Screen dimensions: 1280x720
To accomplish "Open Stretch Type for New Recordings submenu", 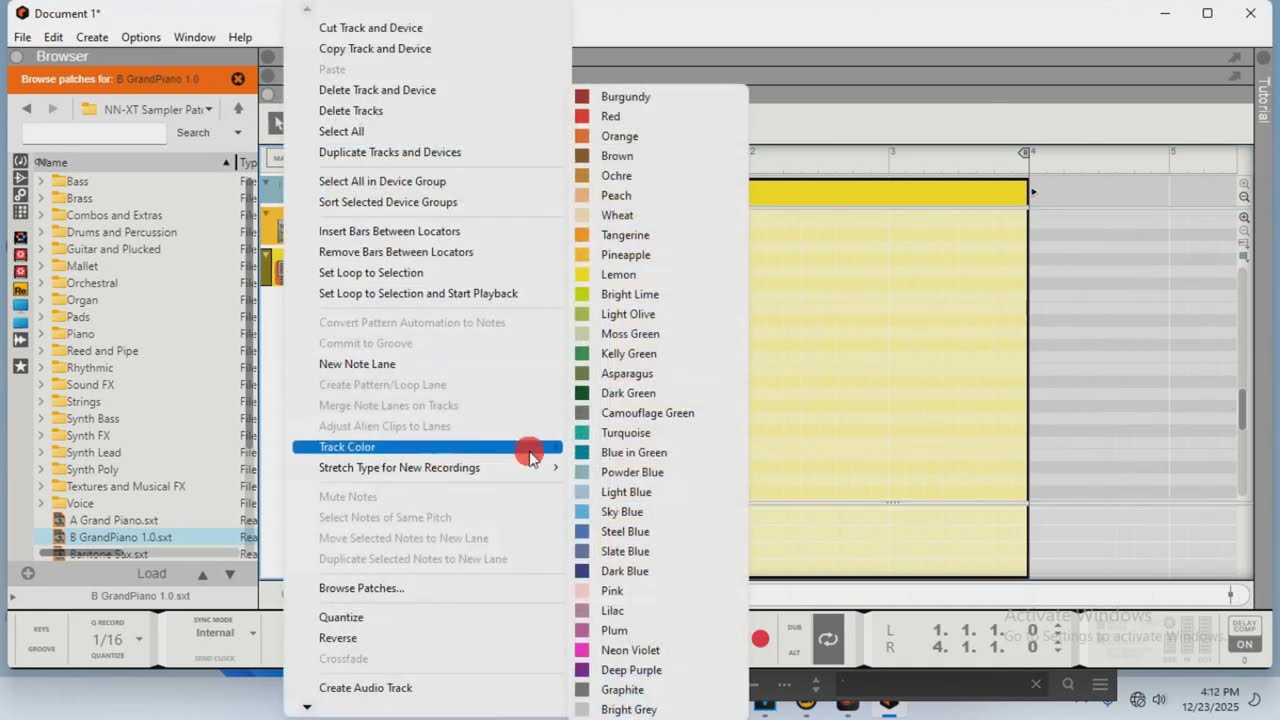I will (x=428, y=468).
